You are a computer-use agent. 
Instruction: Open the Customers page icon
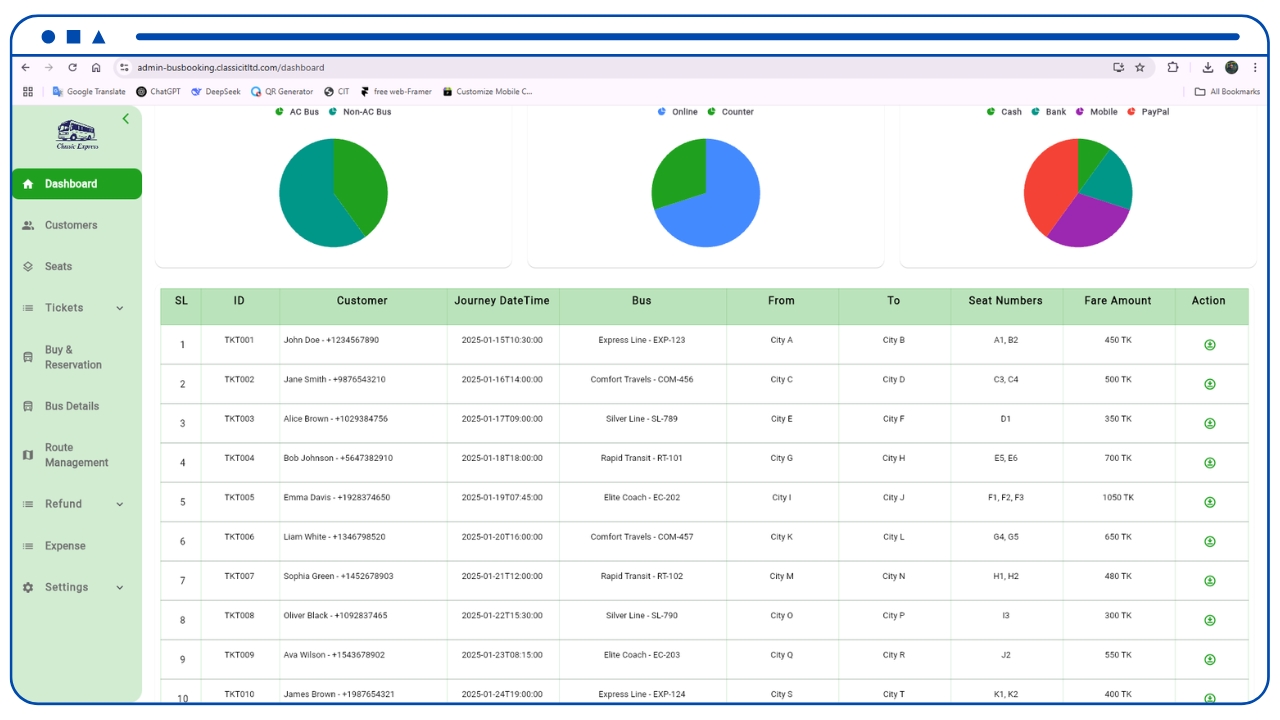tap(28, 226)
